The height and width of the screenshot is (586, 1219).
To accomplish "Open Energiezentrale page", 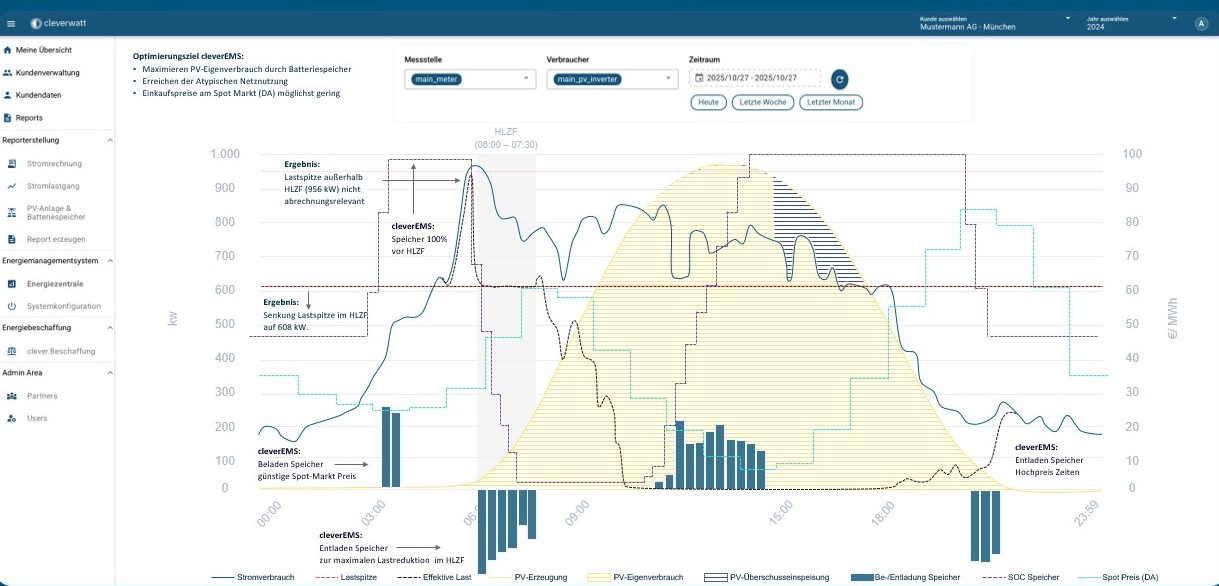I will click(57, 284).
